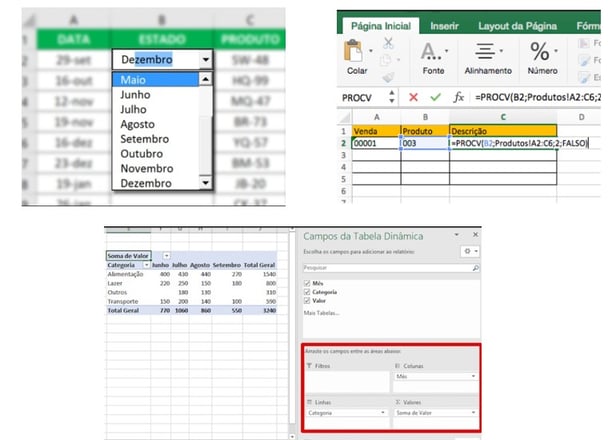Click the dropdown list scroll up arrow
This screenshot has height=440, width=612.
[205, 79]
